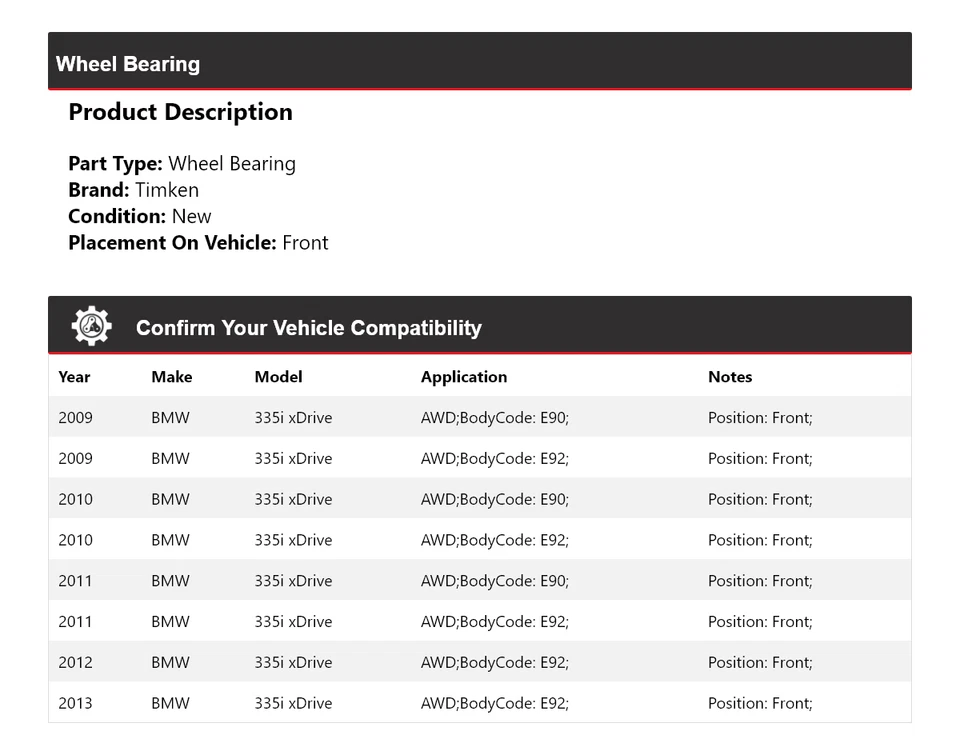Viewport: 960px width, 755px height.
Task: Click Placement On Vehicle: Front text
Action: (198, 243)
